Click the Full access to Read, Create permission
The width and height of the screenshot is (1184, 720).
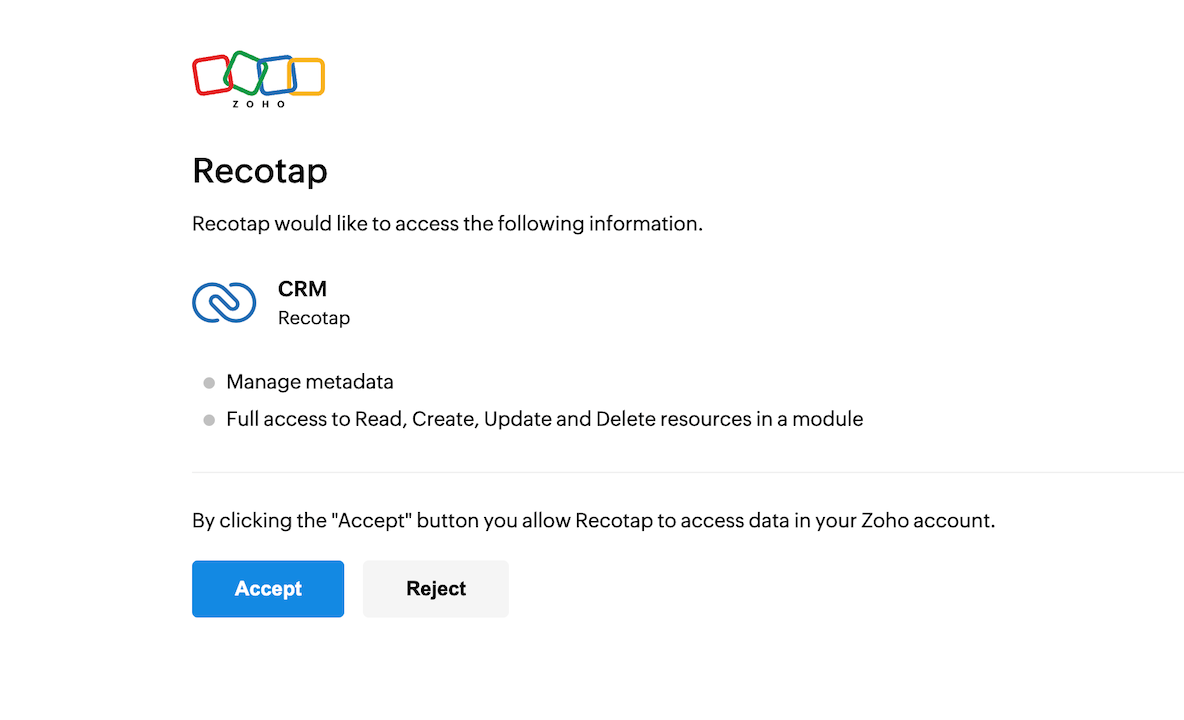click(544, 419)
